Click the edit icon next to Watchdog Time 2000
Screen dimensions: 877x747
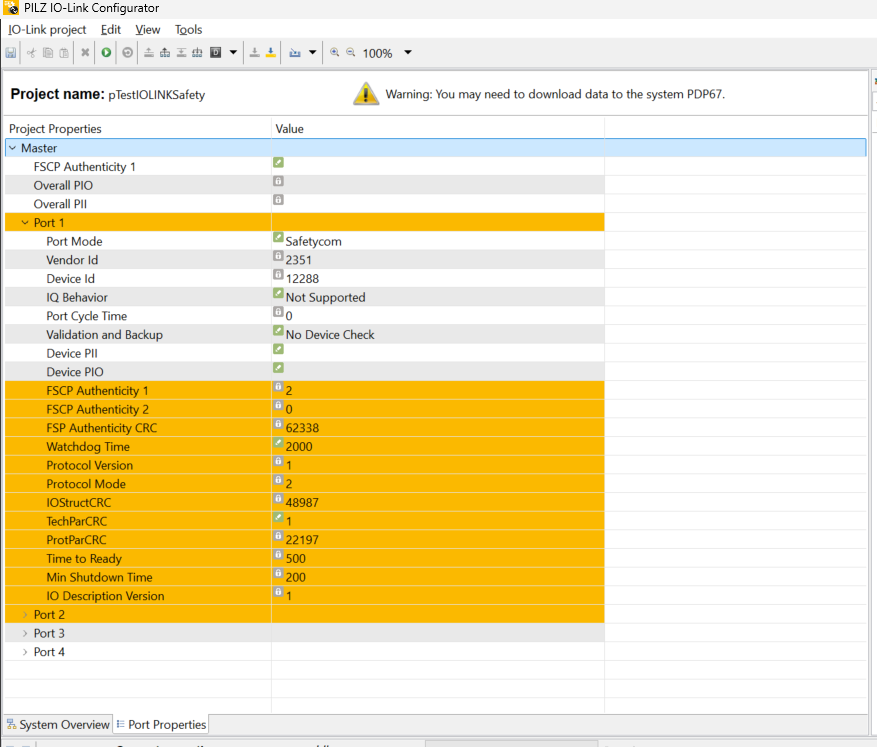[x=278, y=442]
